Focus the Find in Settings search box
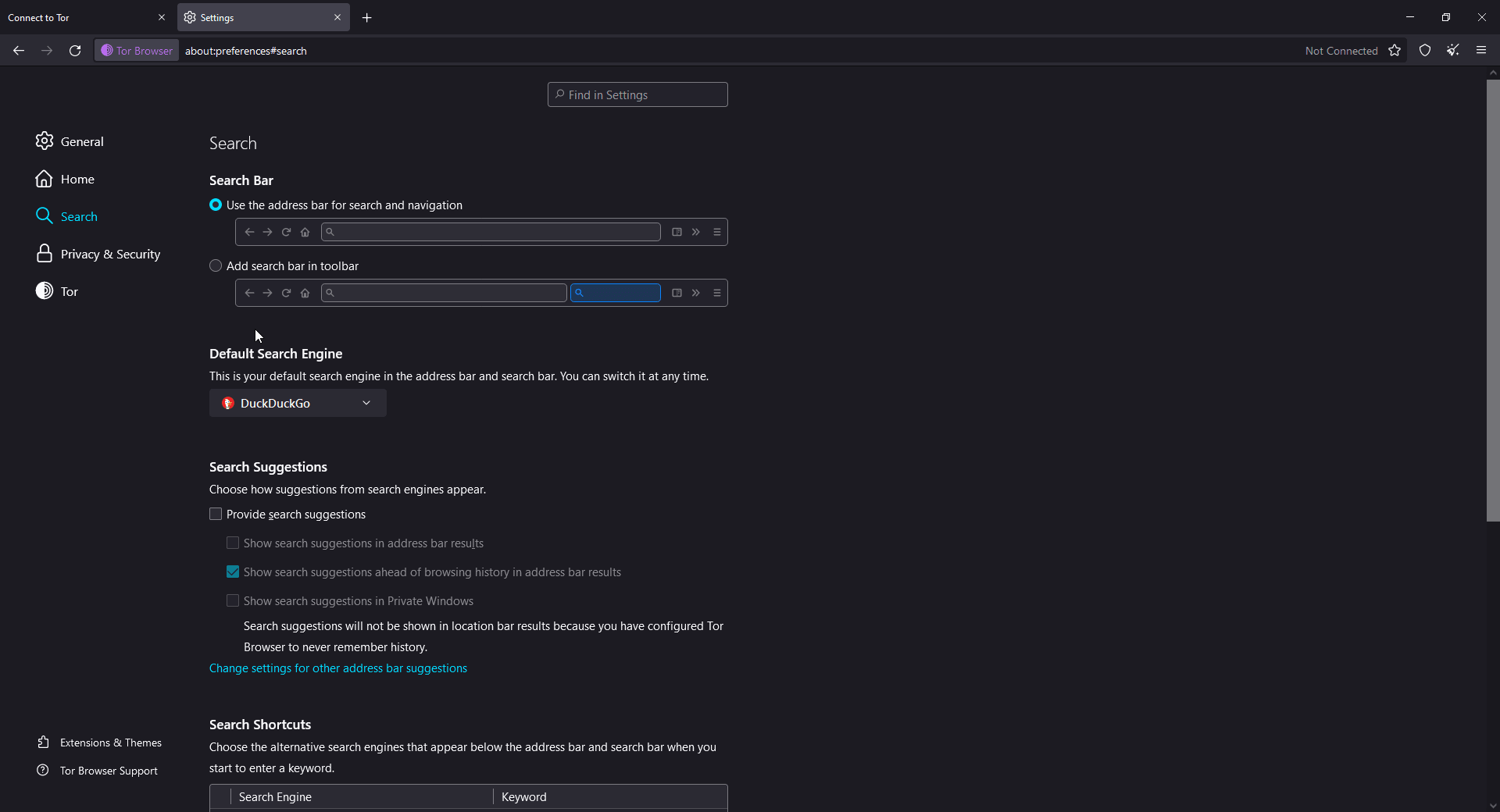Viewport: 1500px width, 812px height. (x=637, y=94)
